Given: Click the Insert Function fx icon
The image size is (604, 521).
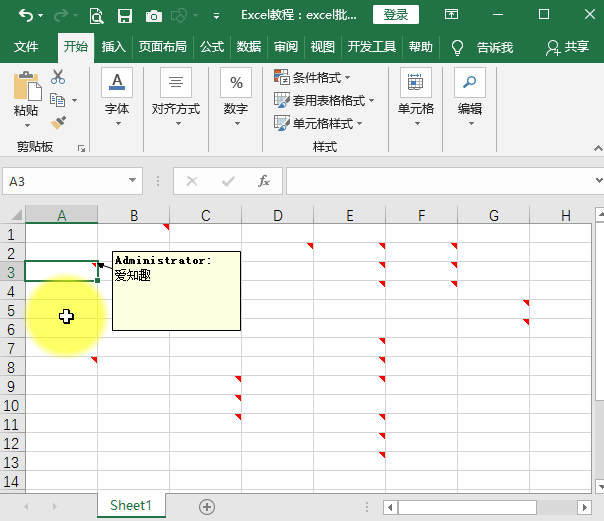Looking at the screenshot, I should (264, 181).
